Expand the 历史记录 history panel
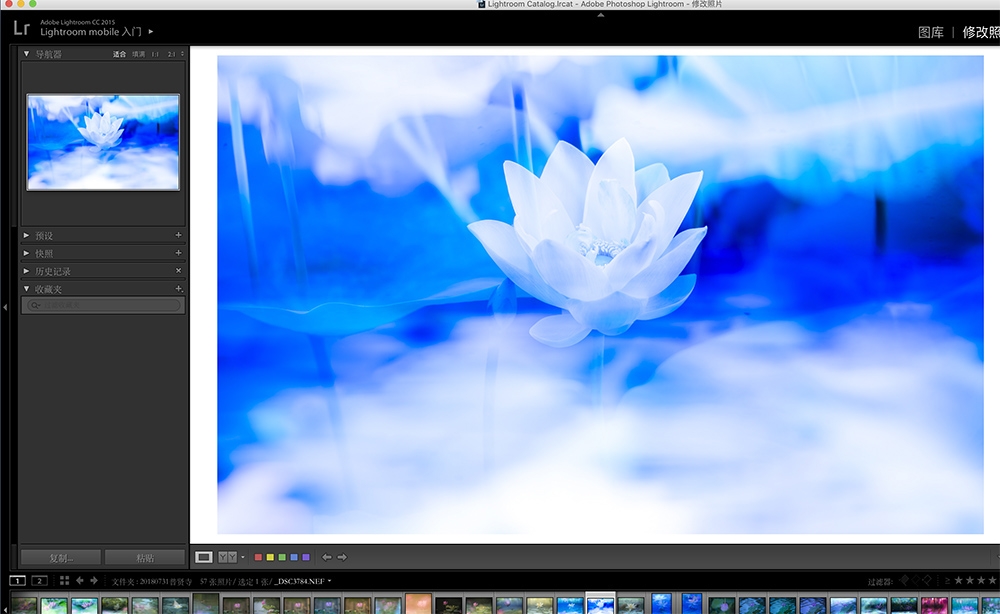The image size is (1000, 614). click(27, 271)
